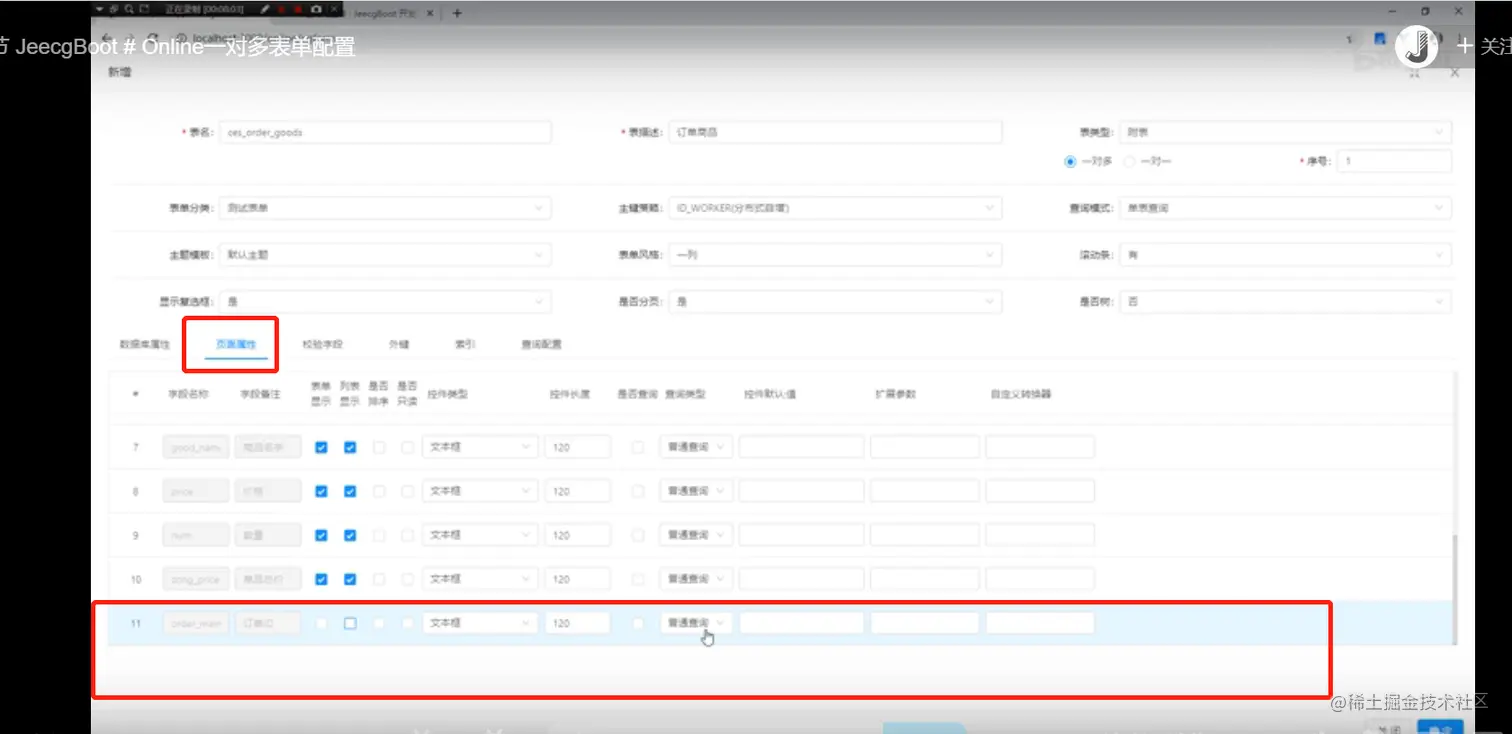The height and width of the screenshot is (734, 1512).
Task: Open the 主键策略 ID_WORKER dropdown
Action: 834,208
